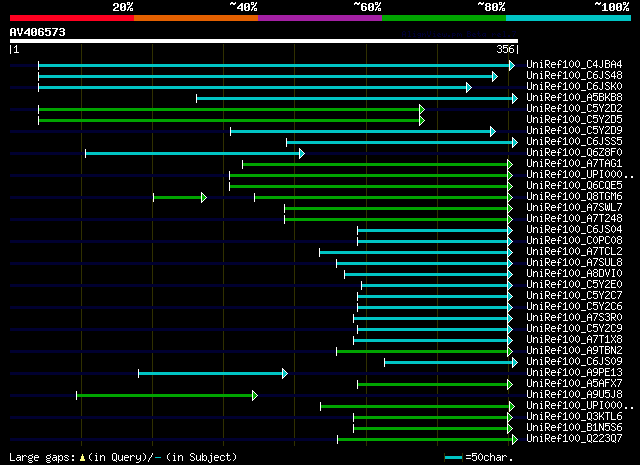Click the query end position 356 label
640x465 pixels.
point(505,49)
